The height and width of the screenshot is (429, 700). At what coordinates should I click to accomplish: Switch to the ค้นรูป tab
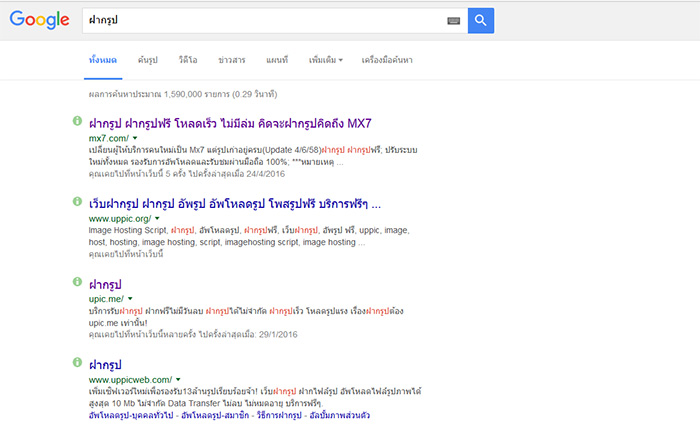point(147,60)
